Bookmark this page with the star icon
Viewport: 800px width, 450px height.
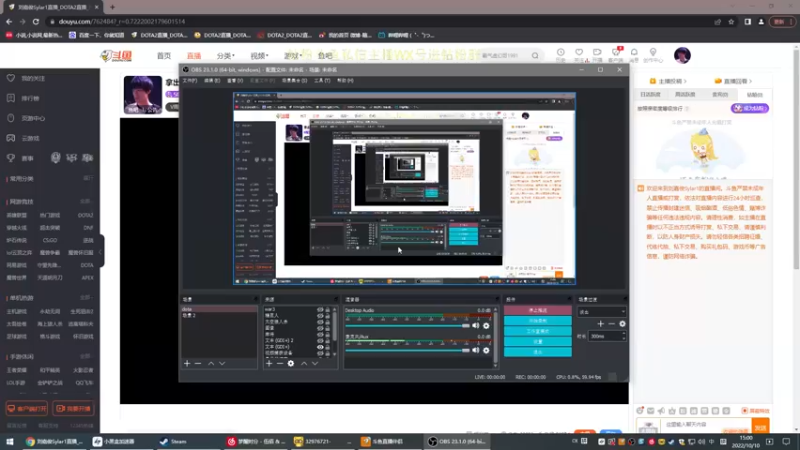coord(731,21)
